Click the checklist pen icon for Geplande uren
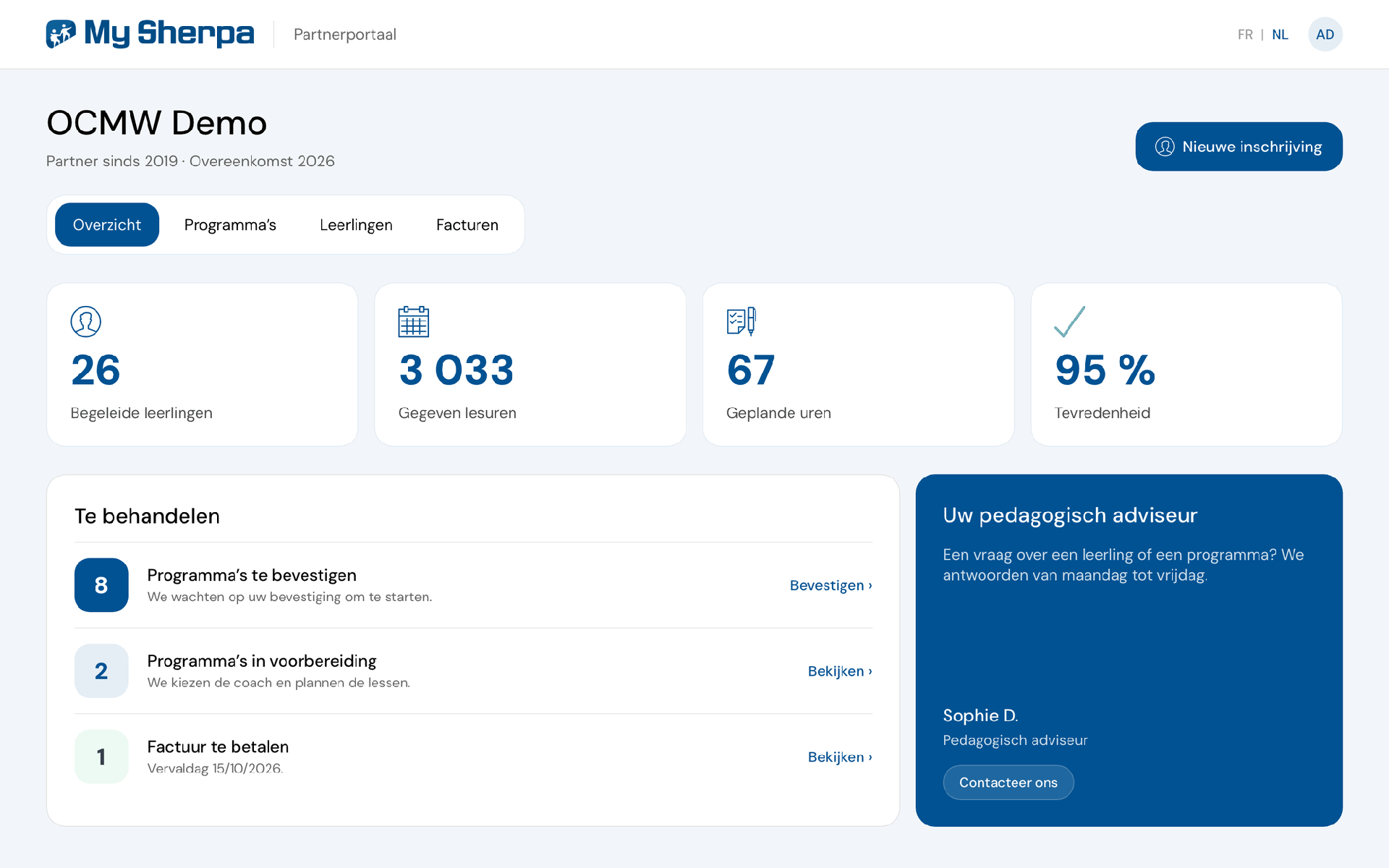Viewport: 1389px width, 868px height. click(x=742, y=322)
